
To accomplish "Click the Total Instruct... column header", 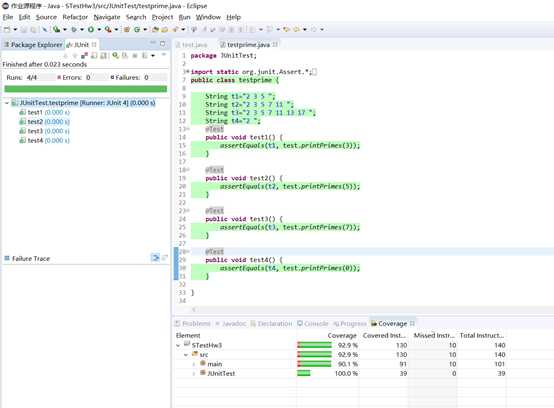I will pyautogui.click(x=482, y=335).
